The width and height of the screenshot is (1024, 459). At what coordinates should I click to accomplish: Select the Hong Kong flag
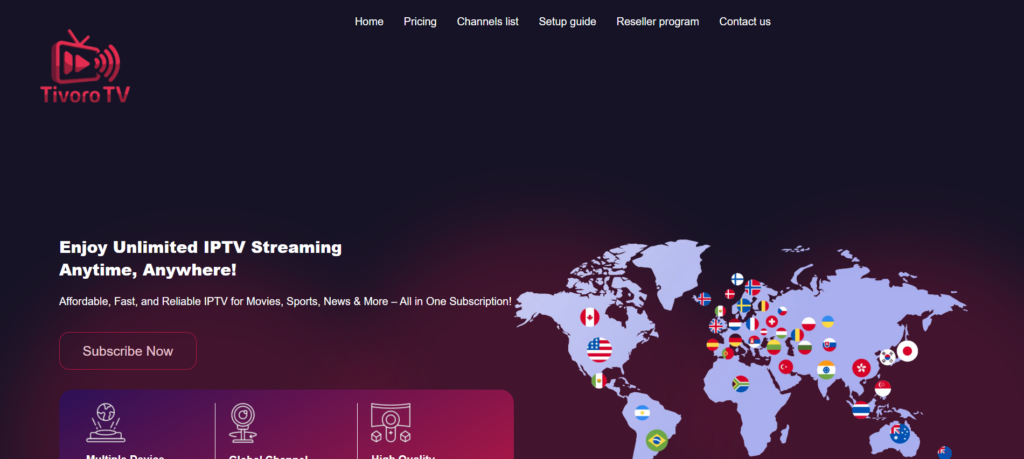click(x=861, y=368)
